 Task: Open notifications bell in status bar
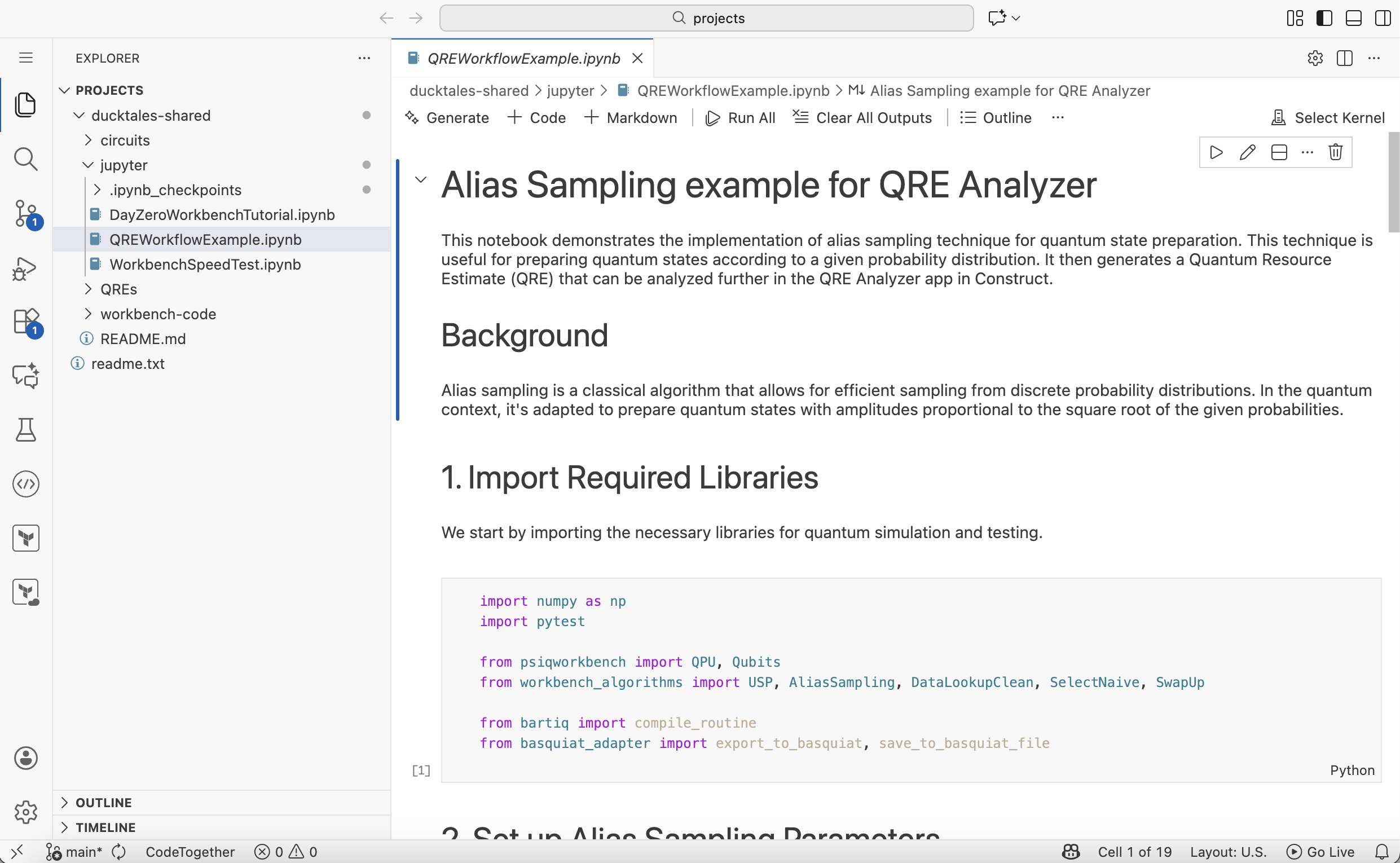click(x=1382, y=852)
